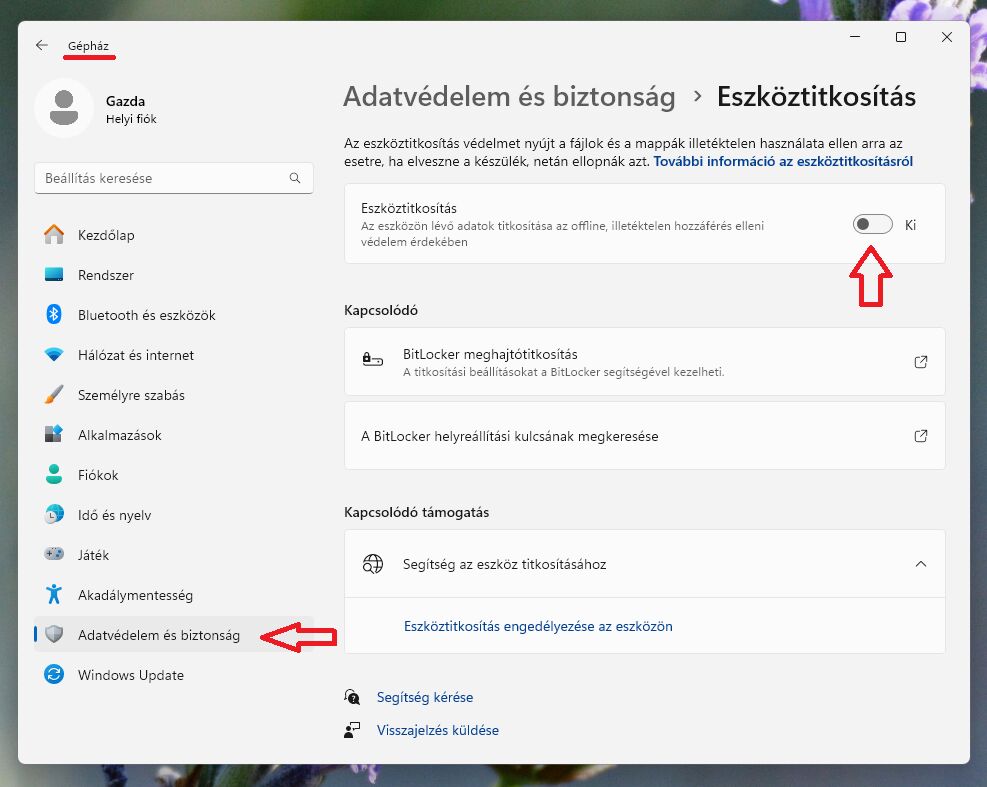Open Alkalmazások section
987x787 pixels.
(174, 435)
